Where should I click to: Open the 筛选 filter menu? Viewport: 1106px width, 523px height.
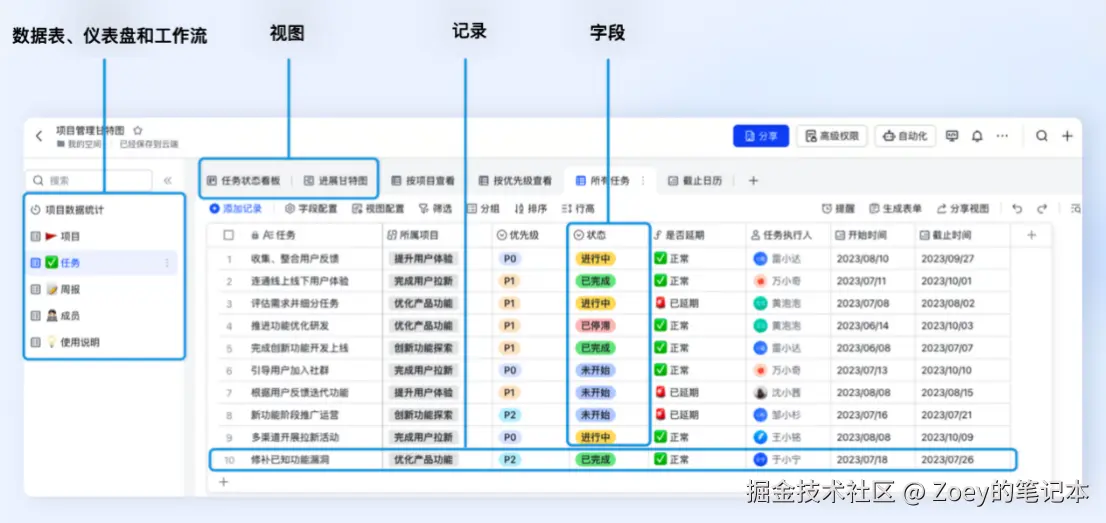point(435,208)
